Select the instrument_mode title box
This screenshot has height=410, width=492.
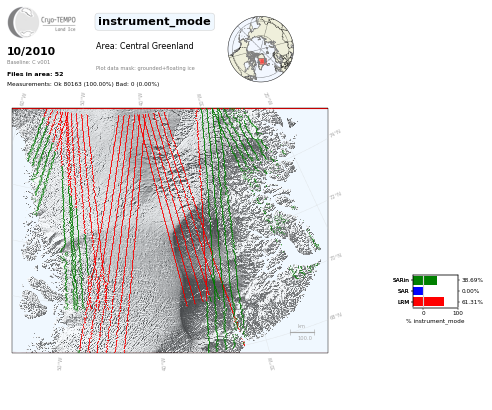(154, 22)
